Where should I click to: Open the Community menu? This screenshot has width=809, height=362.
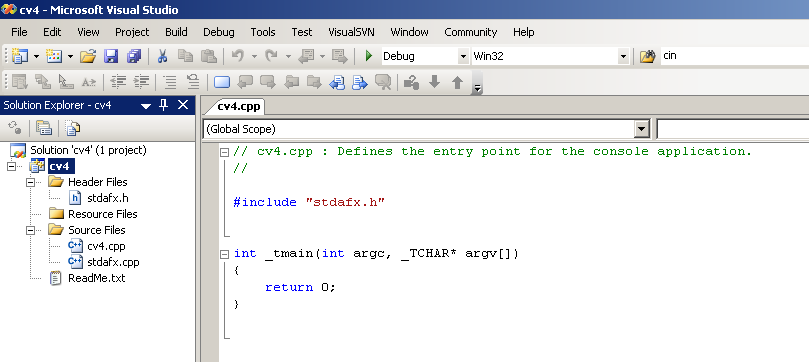(471, 32)
